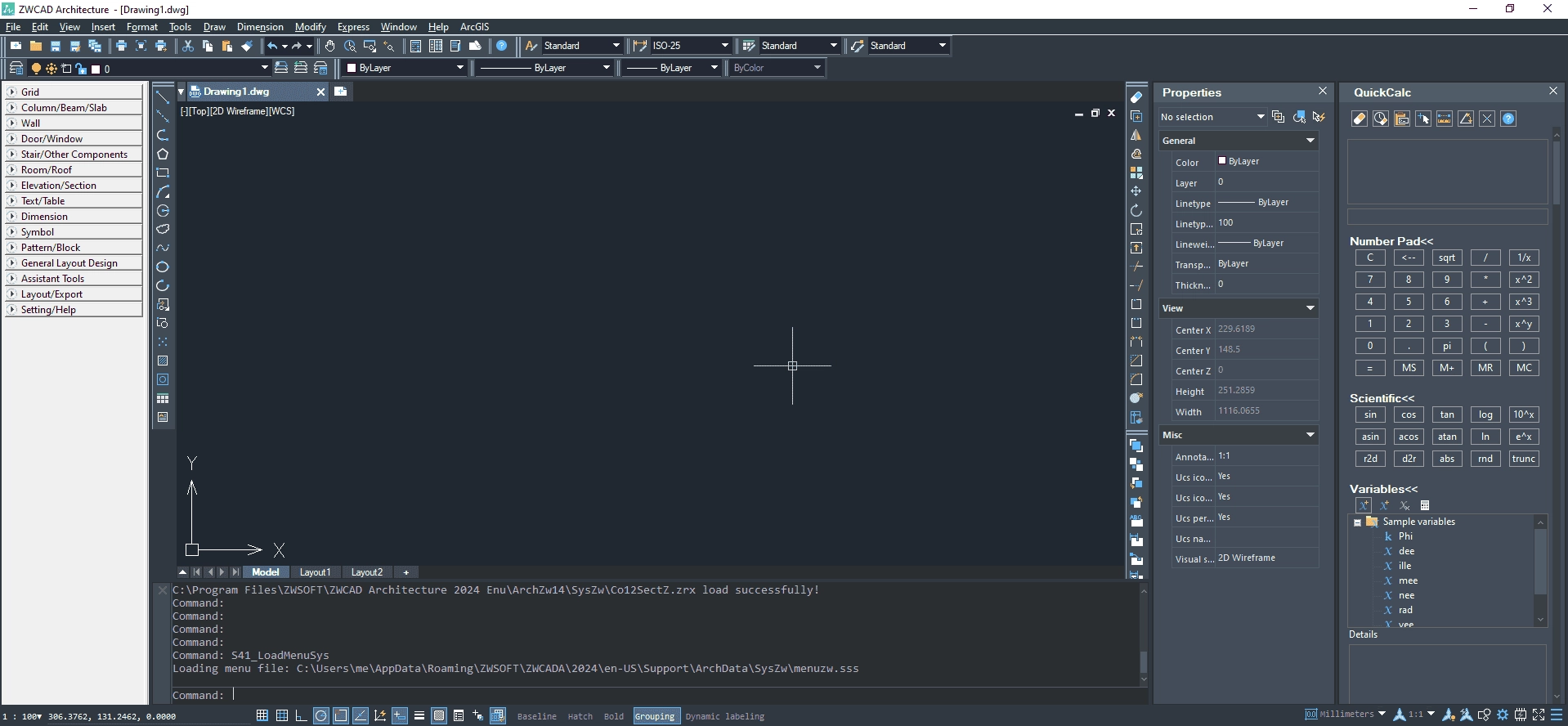Collapse the General section in Properties
Screen dimensions: 1568x726
(x=1310, y=141)
